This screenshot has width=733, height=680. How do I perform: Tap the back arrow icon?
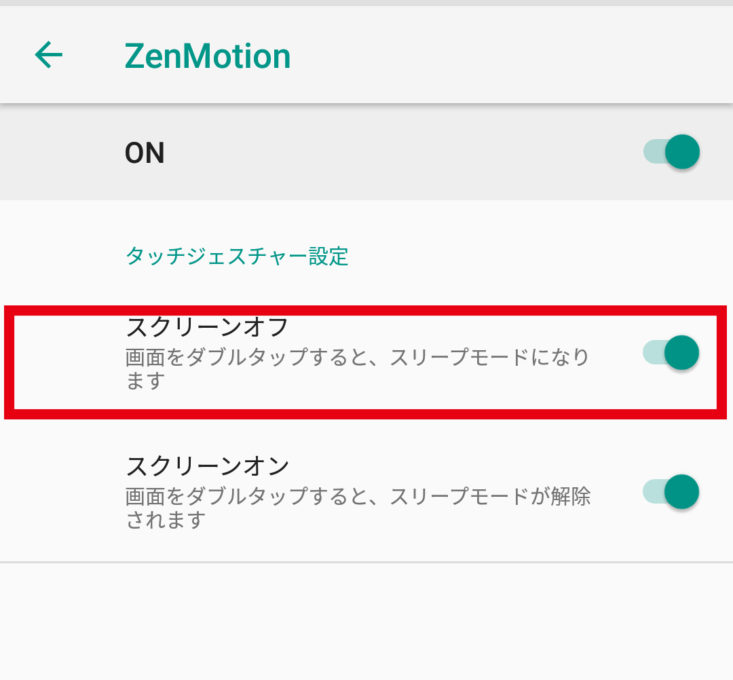(48, 55)
